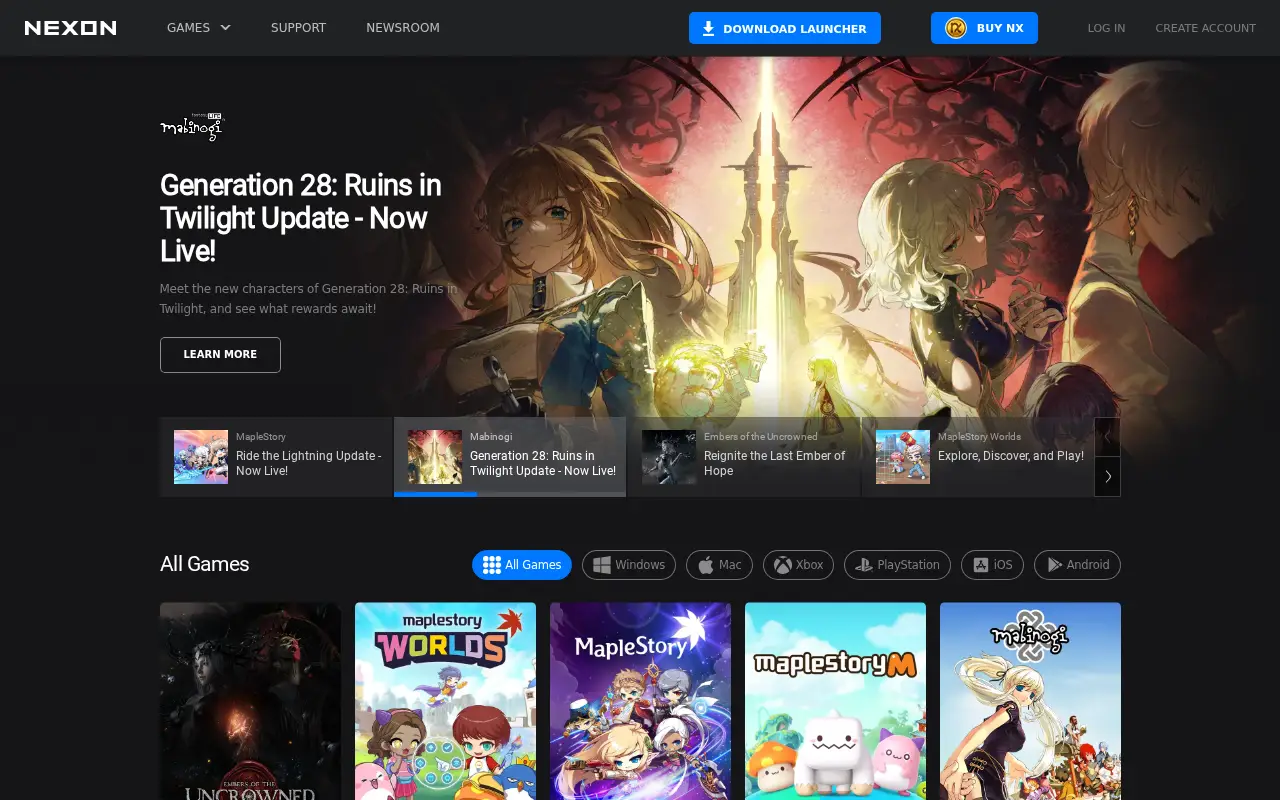Go to next carousel slide arrow
Screen dimensions: 1280x800
[1108, 477]
